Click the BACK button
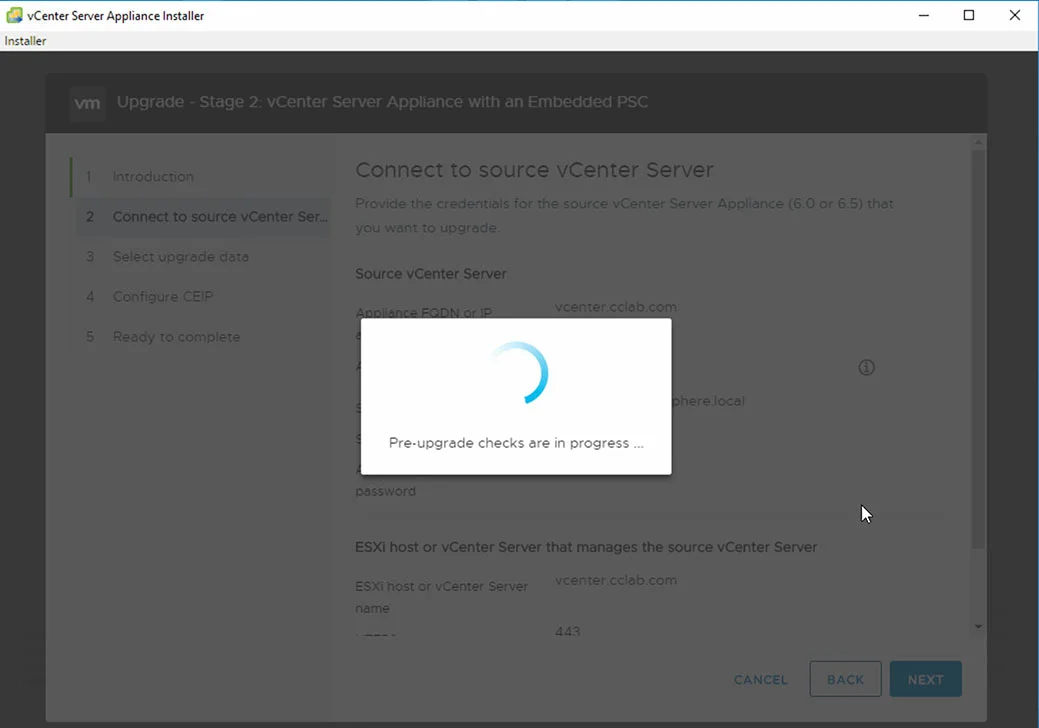This screenshot has width=1039, height=728. [846, 679]
